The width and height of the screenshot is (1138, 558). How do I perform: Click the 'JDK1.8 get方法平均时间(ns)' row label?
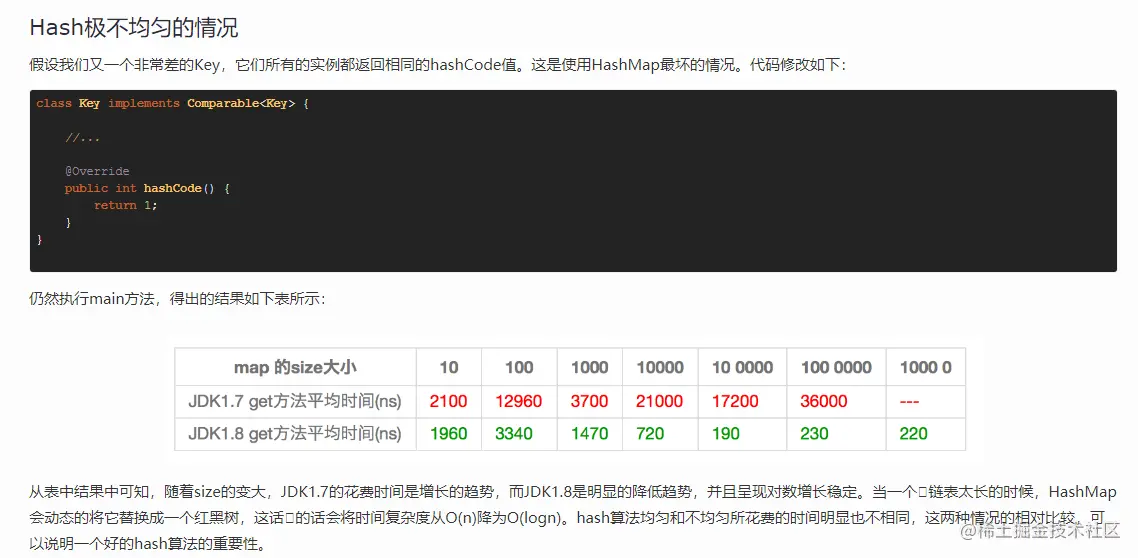[295, 433]
